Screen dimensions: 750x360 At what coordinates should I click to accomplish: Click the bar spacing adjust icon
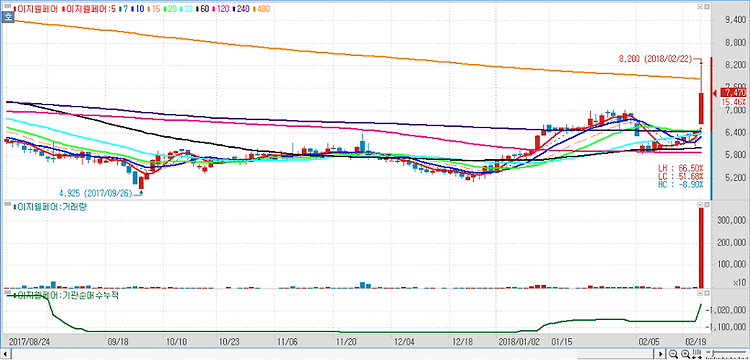[697, 354]
